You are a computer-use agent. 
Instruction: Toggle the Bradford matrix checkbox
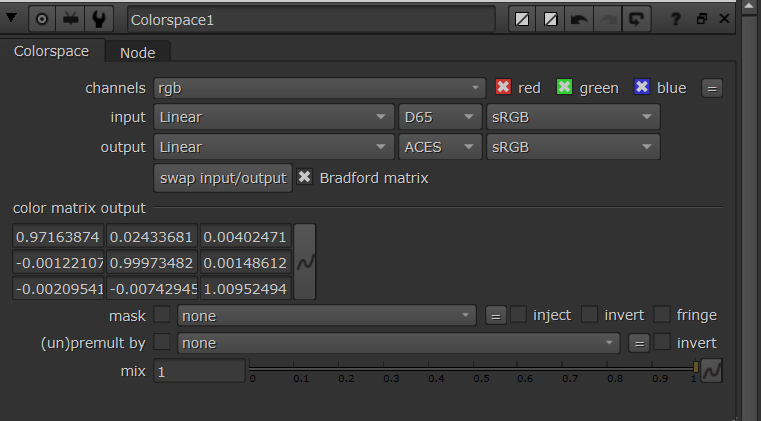coord(305,178)
